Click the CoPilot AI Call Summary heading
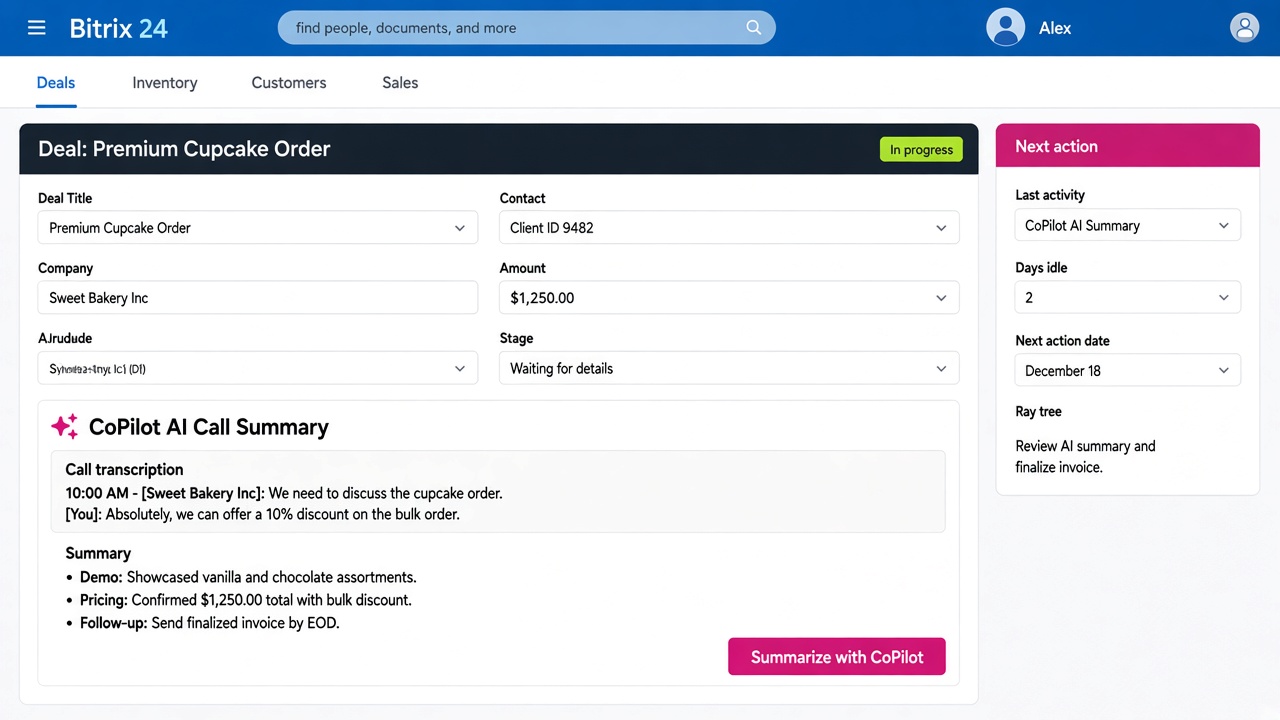The width and height of the screenshot is (1280, 720). click(x=208, y=427)
